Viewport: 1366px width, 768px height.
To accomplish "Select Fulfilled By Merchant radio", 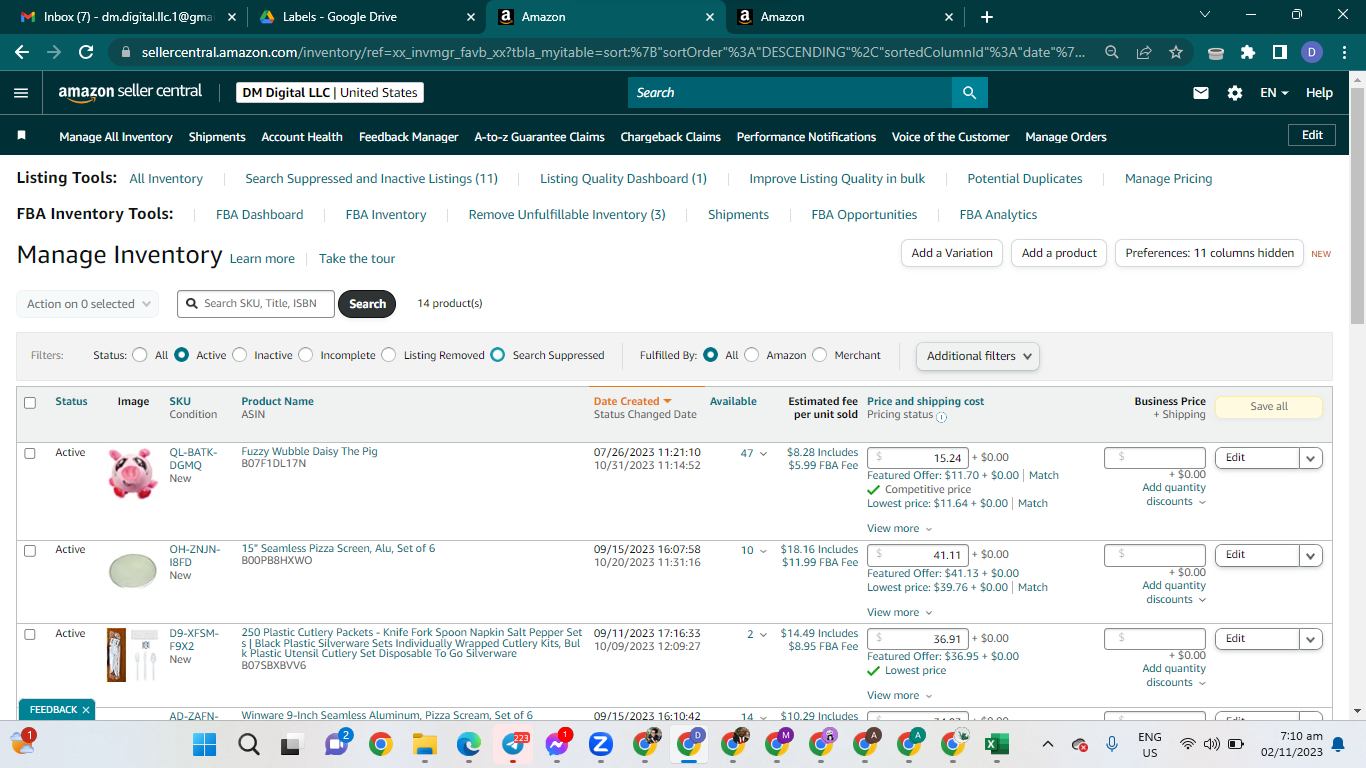I will tap(820, 355).
